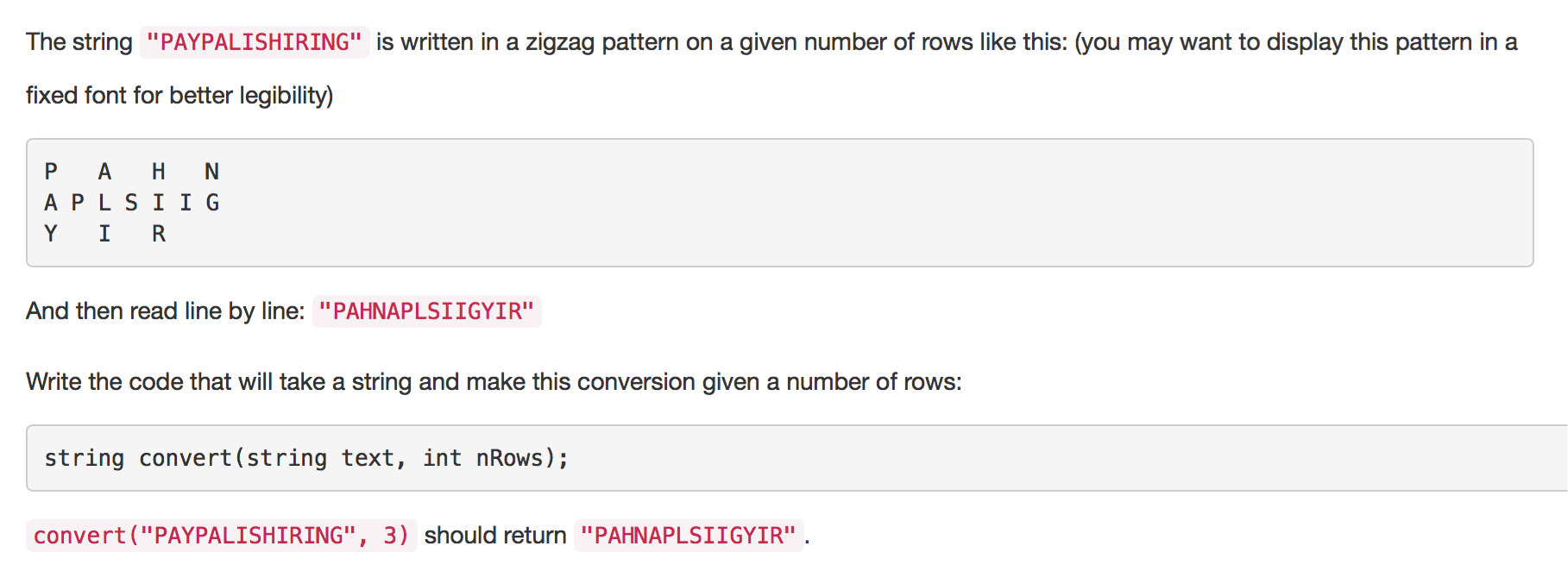1568x565 pixels.
Task: Click the letter Y in zigzag bottom row
Action: coord(51,234)
